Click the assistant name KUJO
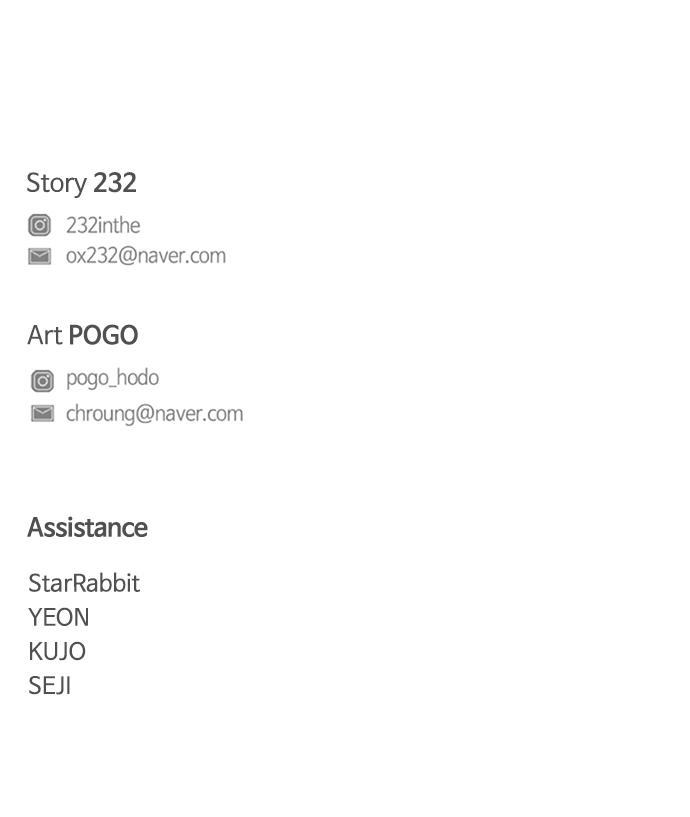 click(57, 651)
